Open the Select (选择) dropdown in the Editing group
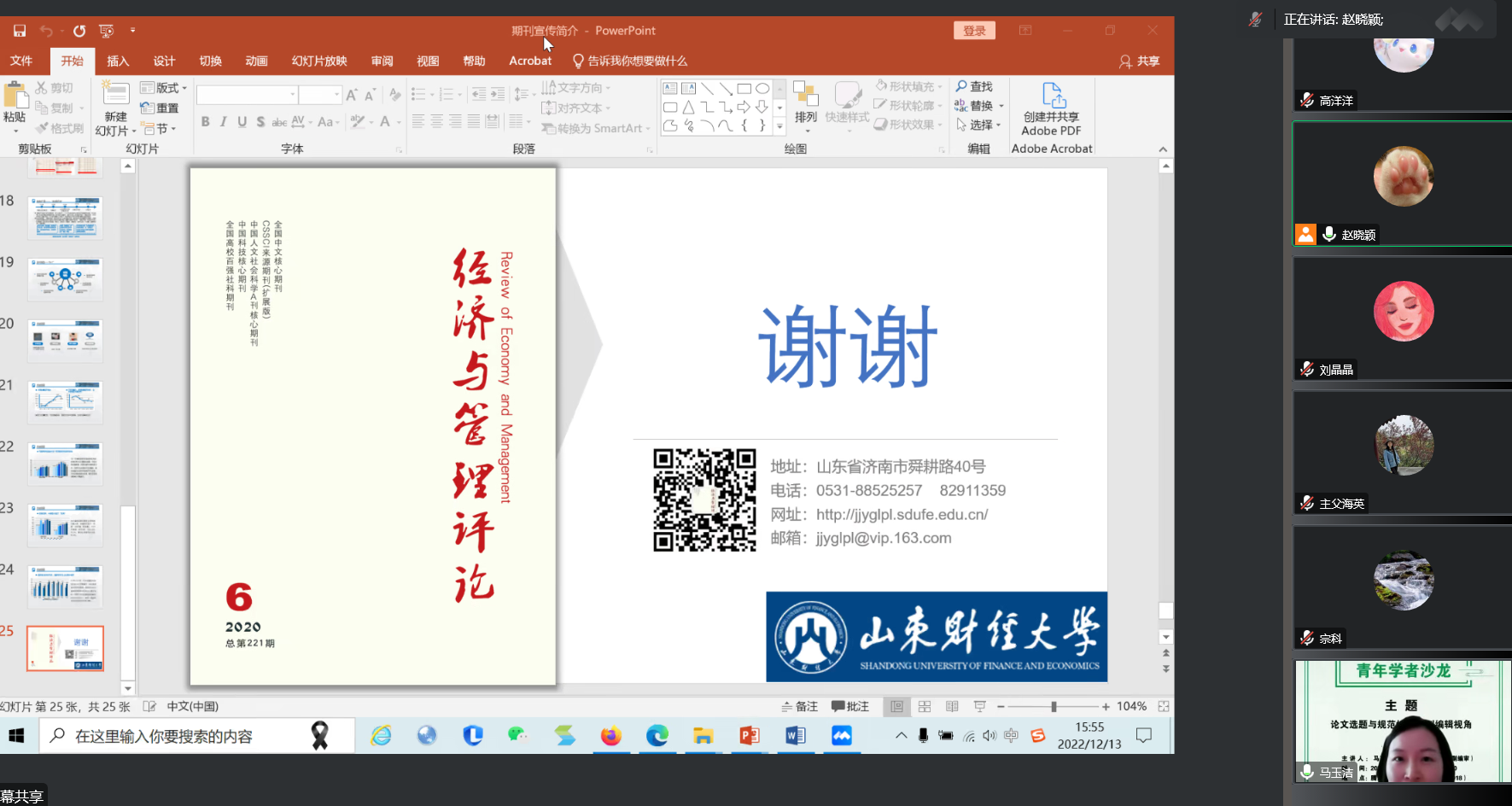 (x=978, y=125)
